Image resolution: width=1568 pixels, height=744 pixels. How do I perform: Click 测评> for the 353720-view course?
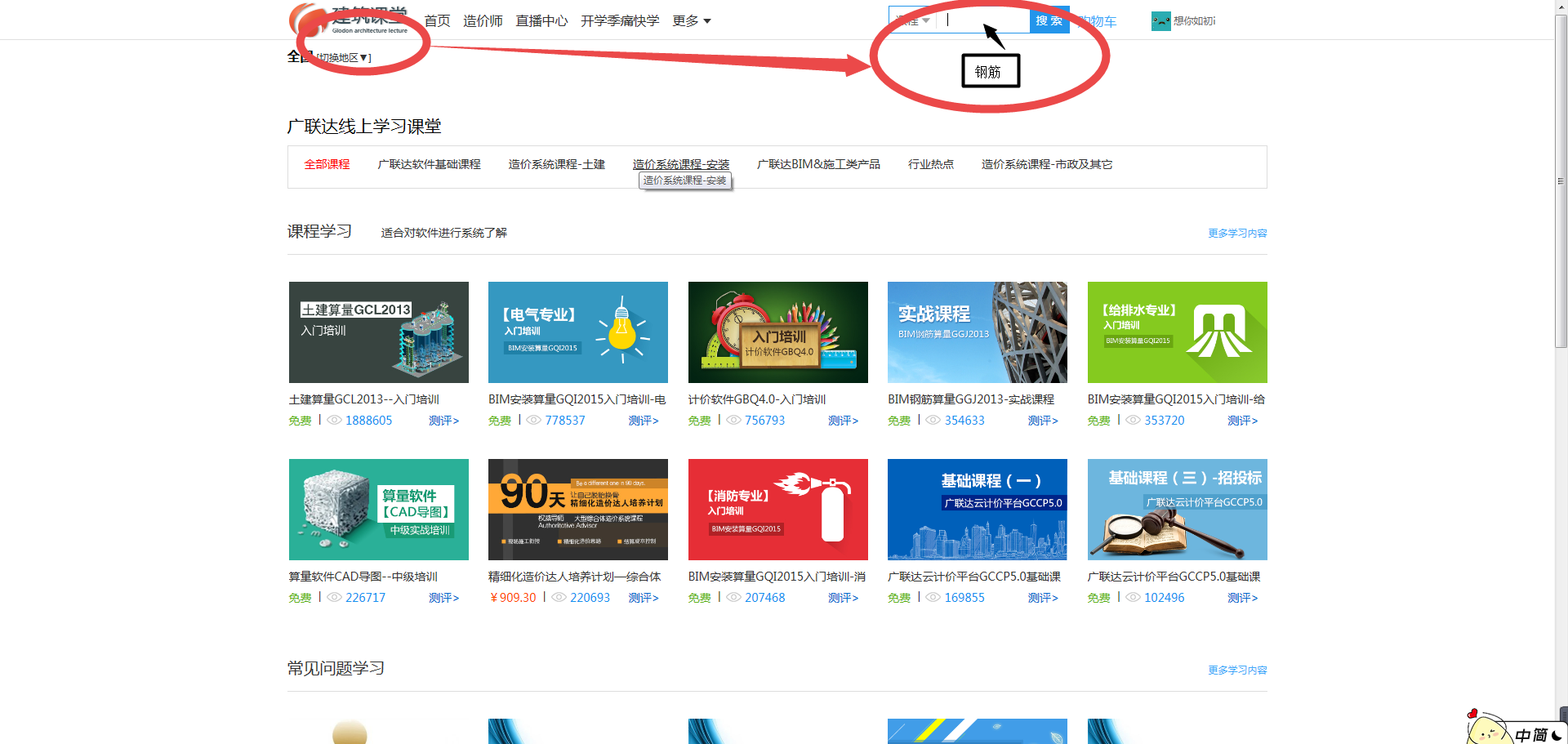pyautogui.click(x=1243, y=421)
